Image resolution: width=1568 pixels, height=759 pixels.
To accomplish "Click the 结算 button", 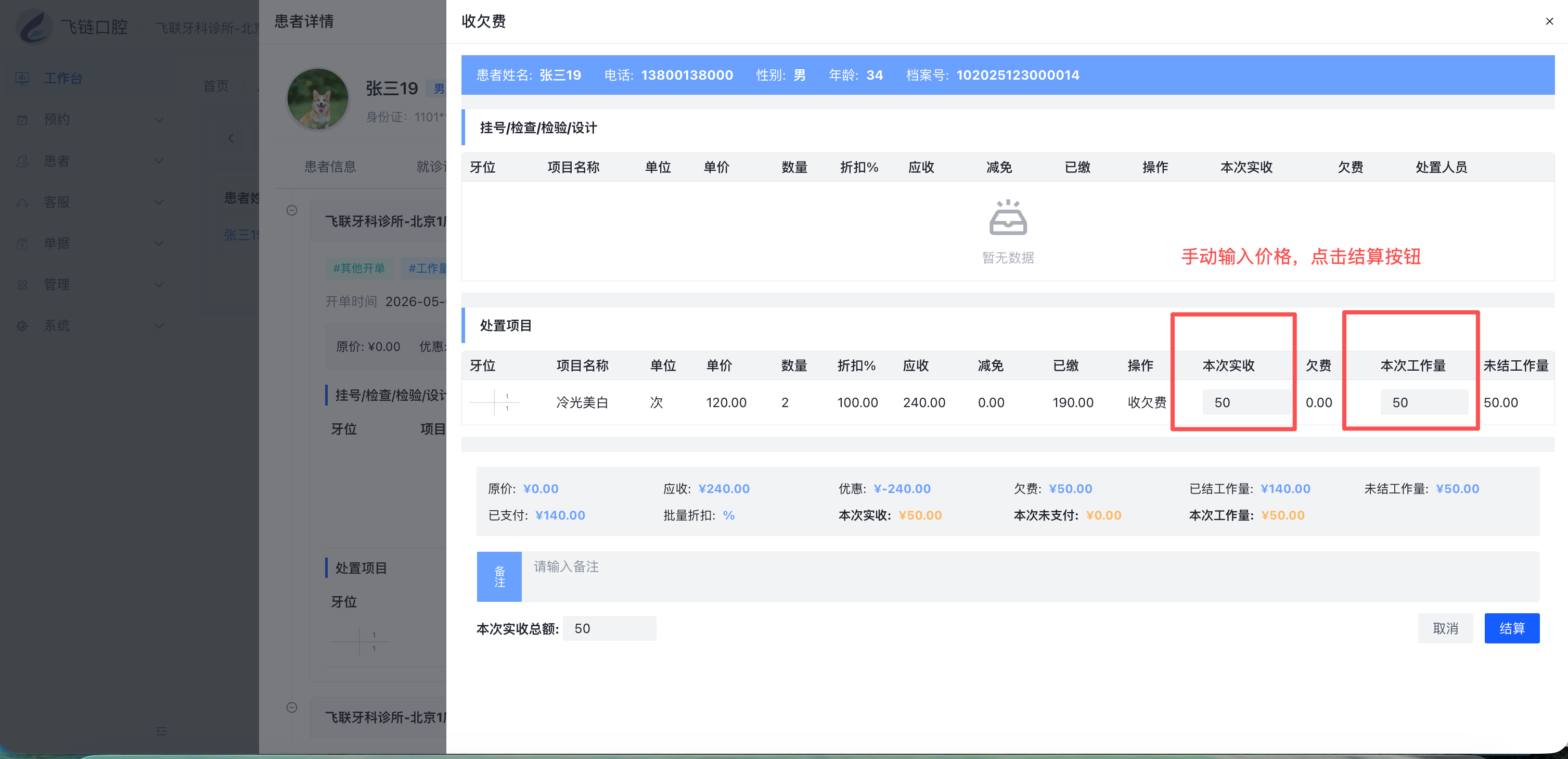I will (1511, 628).
